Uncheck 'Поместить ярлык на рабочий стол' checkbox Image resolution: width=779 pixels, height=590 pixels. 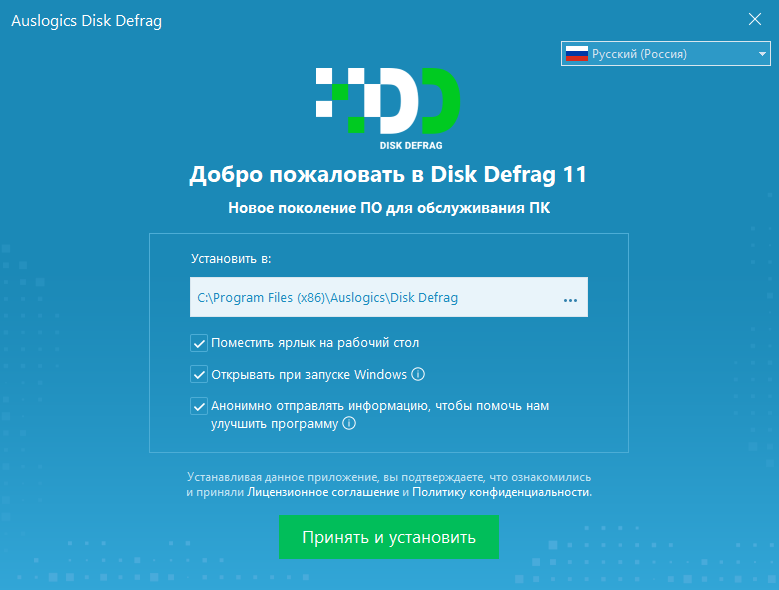click(199, 343)
